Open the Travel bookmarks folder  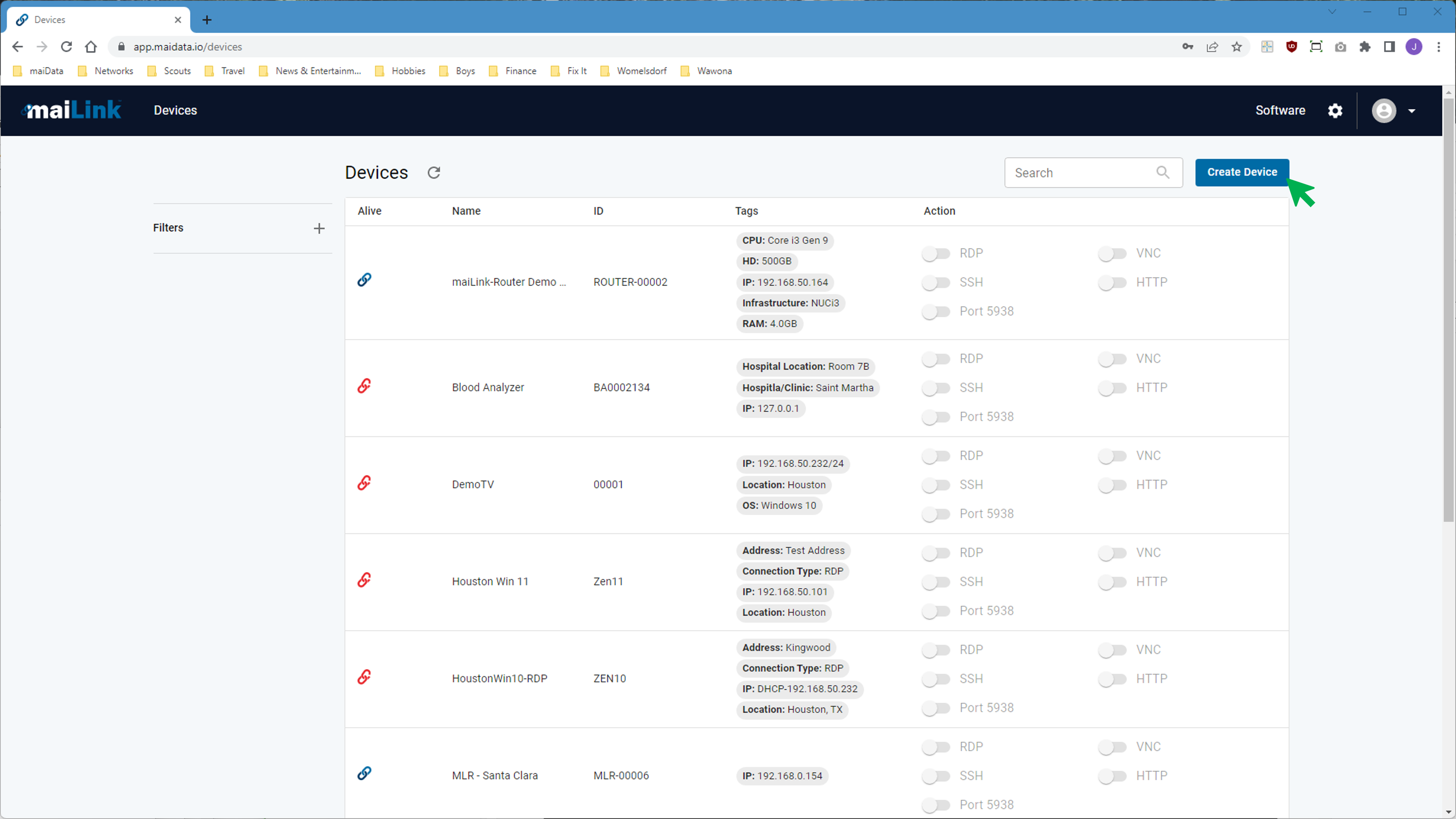pos(224,71)
